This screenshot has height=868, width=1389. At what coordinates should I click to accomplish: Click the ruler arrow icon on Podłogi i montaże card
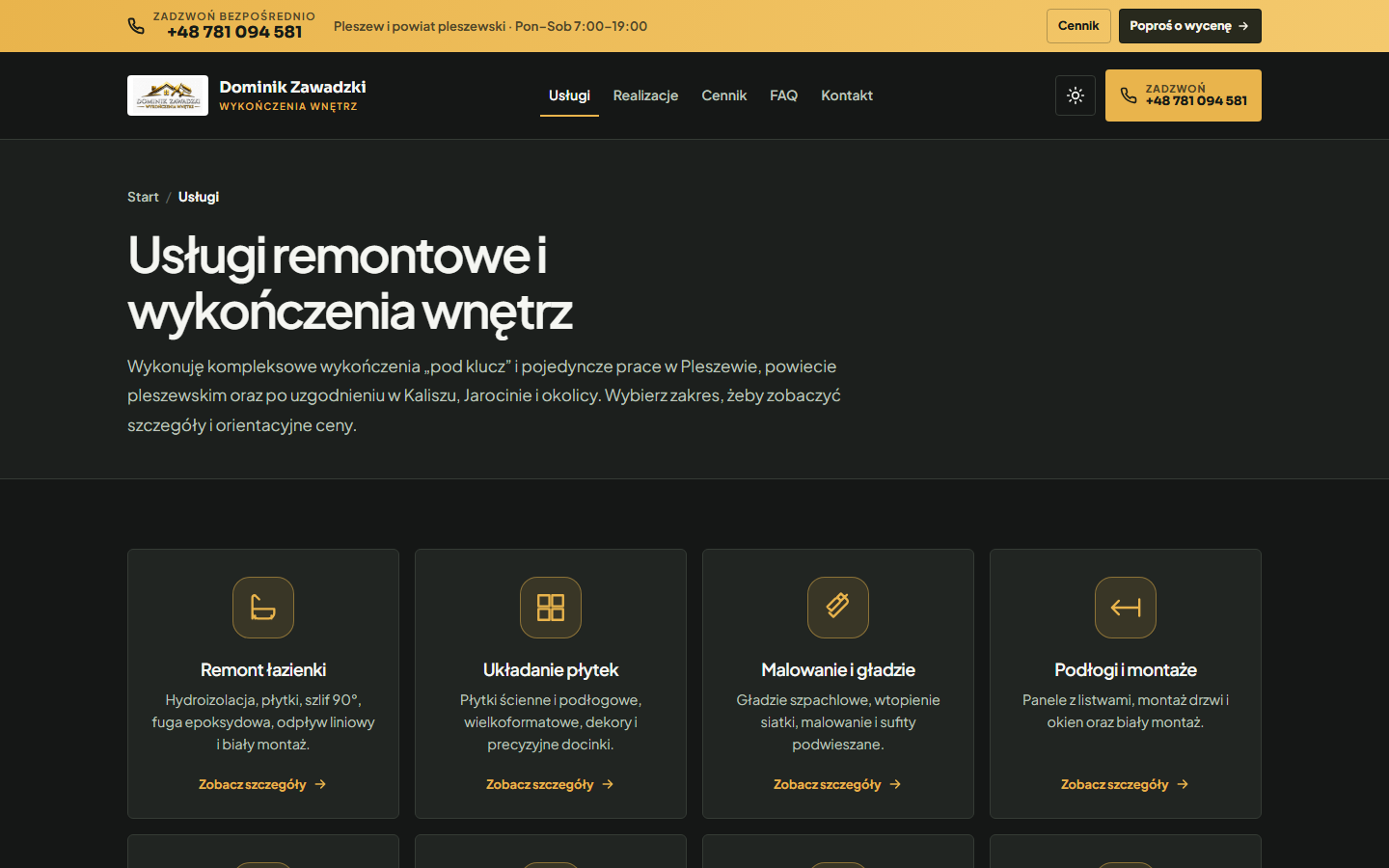pyautogui.click(x=1126, y=608)
